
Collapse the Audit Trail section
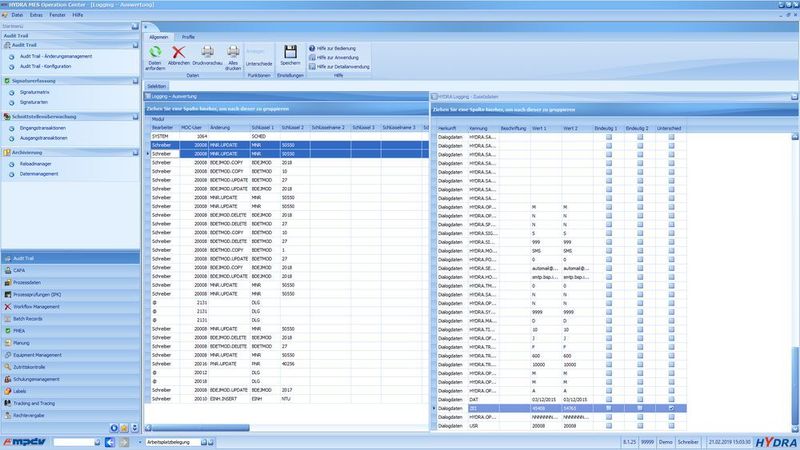135,45
